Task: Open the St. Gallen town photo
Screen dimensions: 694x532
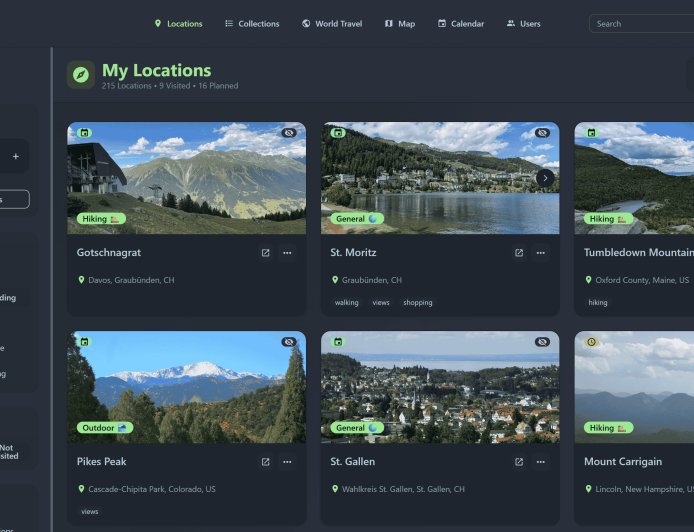Action: (440, 387)
